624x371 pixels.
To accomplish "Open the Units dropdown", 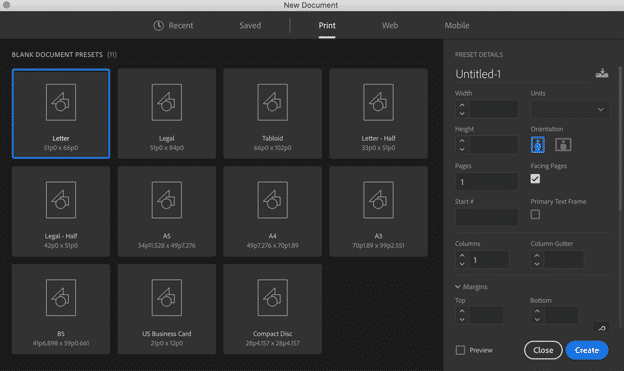I will pyautogui.click(x=570, y=109).
